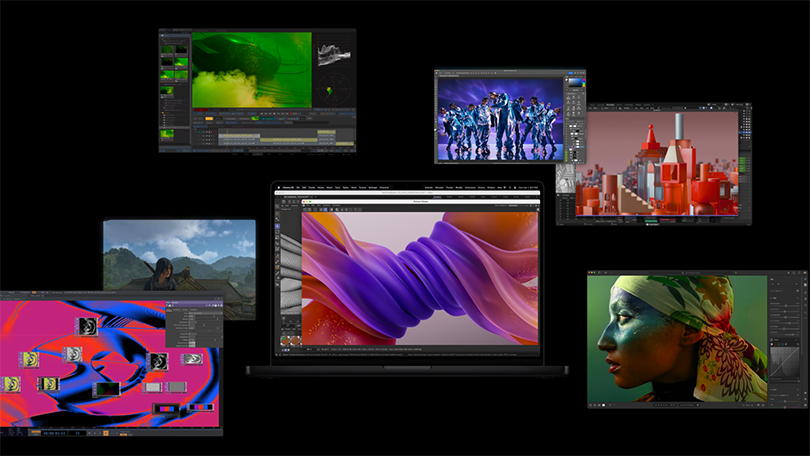Click the game window showing the warrior character

click(x=178, y=255)
